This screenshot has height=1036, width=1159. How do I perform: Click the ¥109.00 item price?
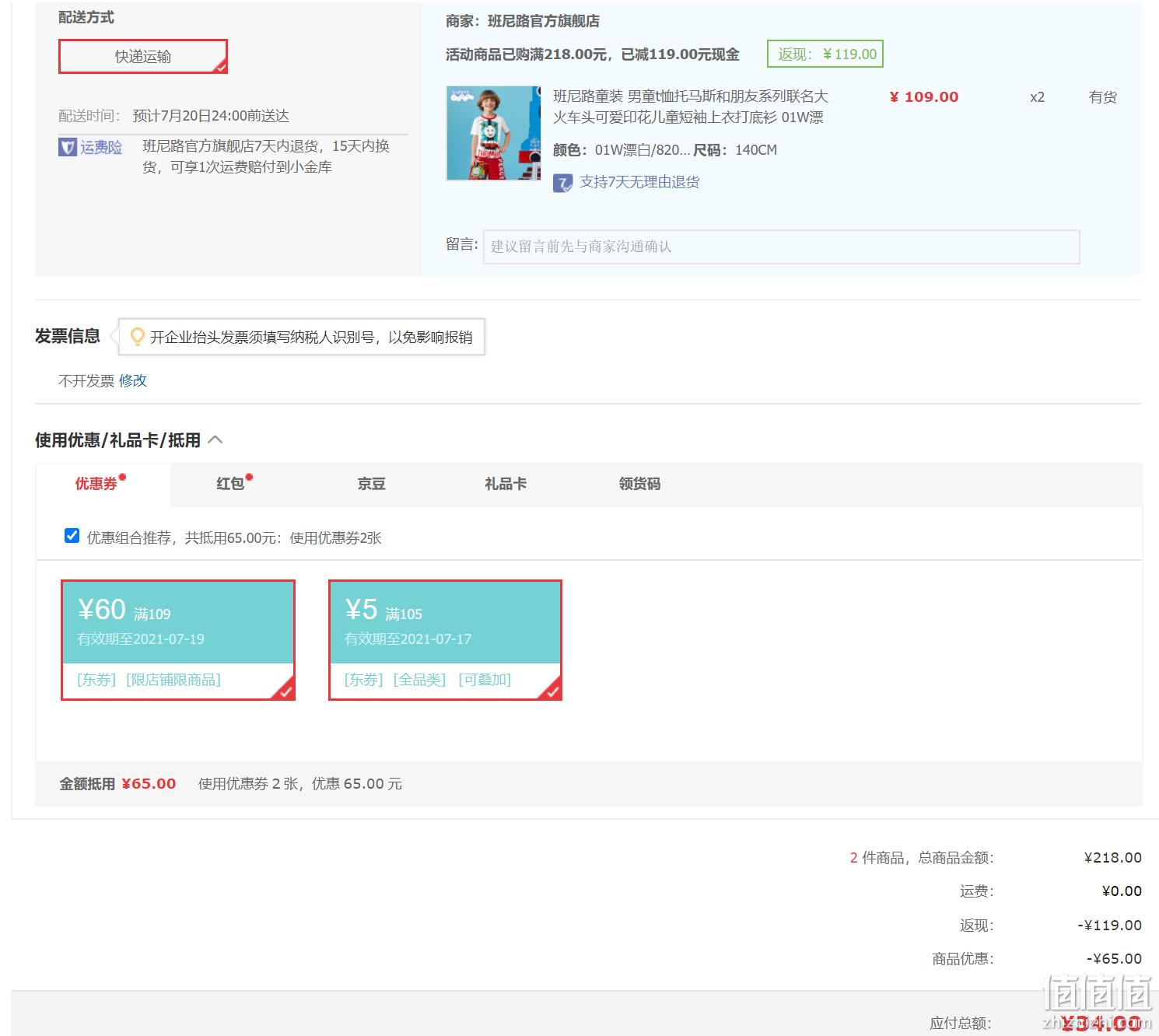pyautogui.click(x=924, y=97)
